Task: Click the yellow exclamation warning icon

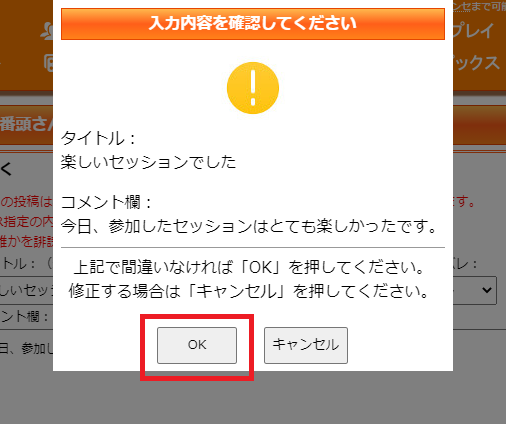Action: tap(253, 88)
